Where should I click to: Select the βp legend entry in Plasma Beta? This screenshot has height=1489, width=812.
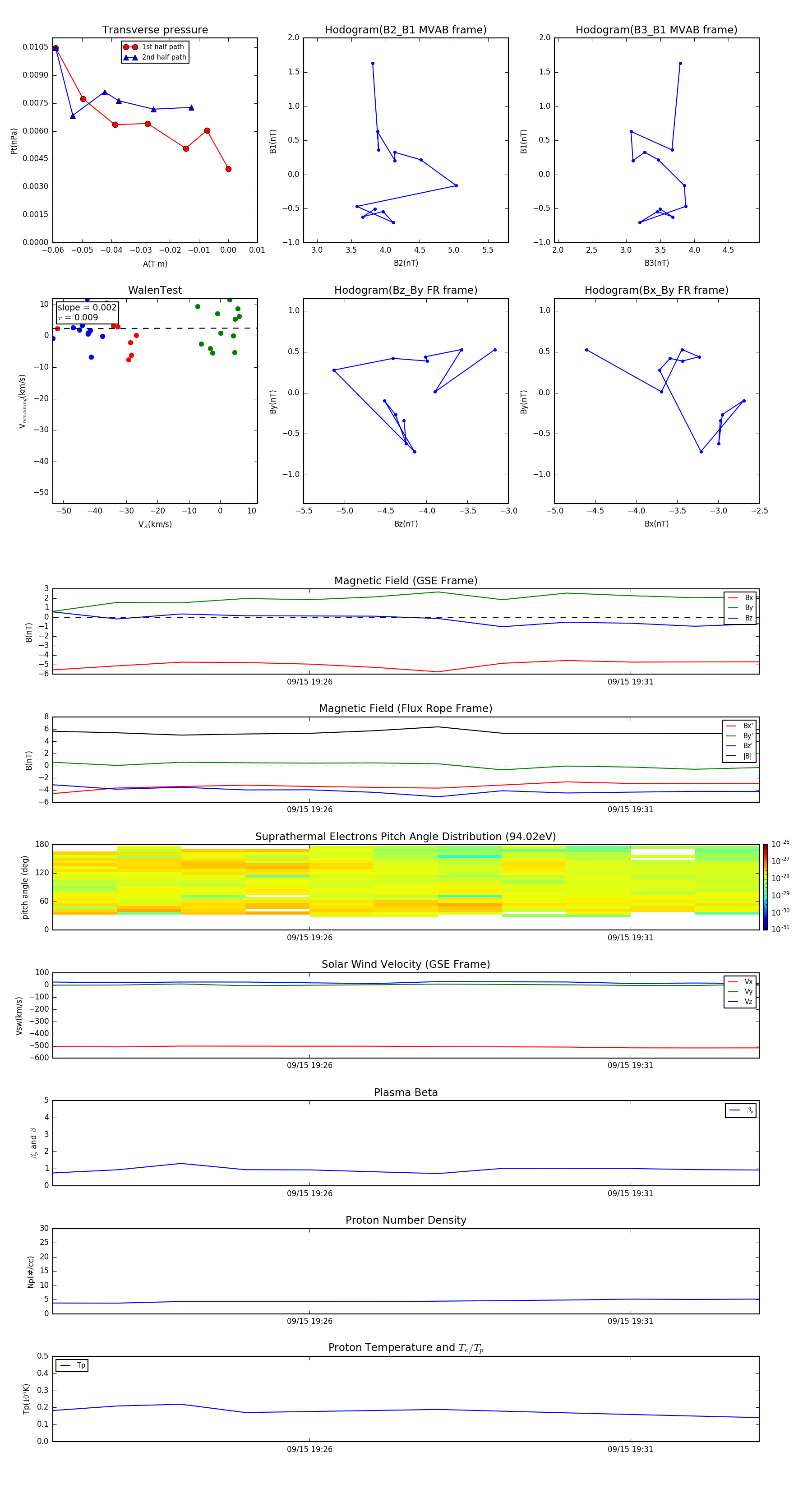pyautogui.click(x=741, y=1110)
